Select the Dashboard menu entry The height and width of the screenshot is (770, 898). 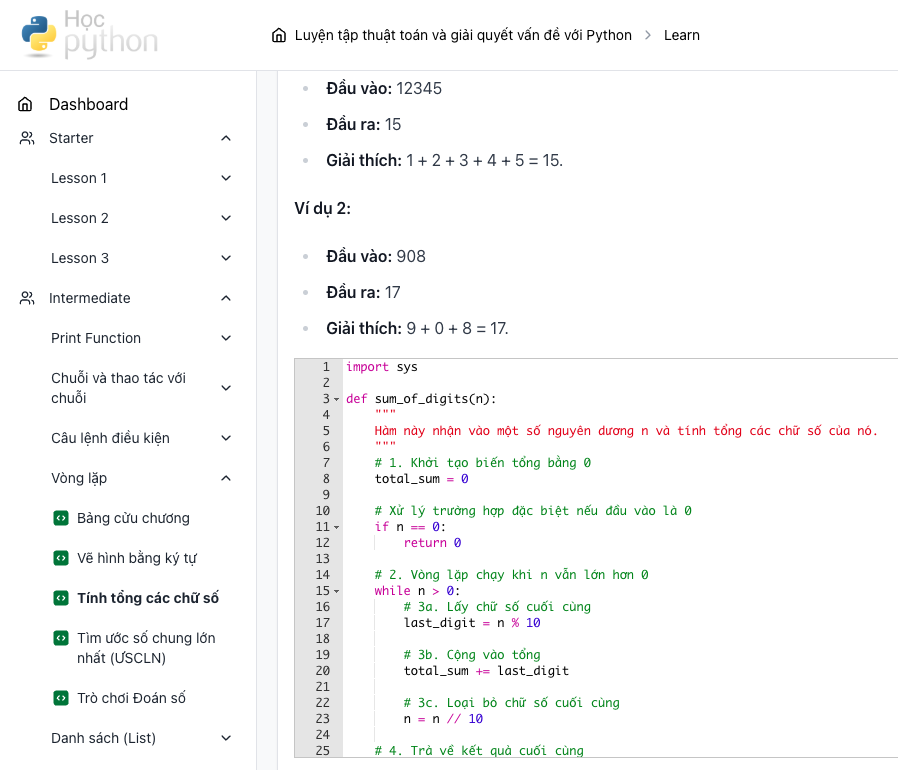(88, 104)
